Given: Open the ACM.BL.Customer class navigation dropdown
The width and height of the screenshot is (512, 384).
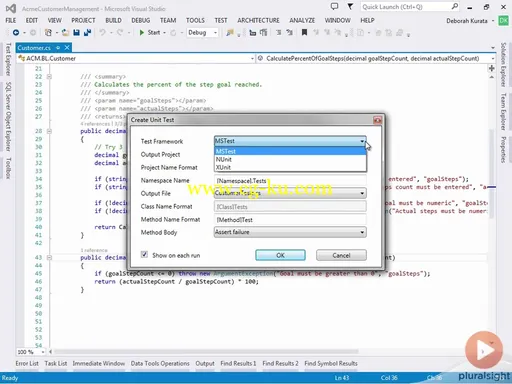Looking at the screenshot, I should tap(252, 59).
